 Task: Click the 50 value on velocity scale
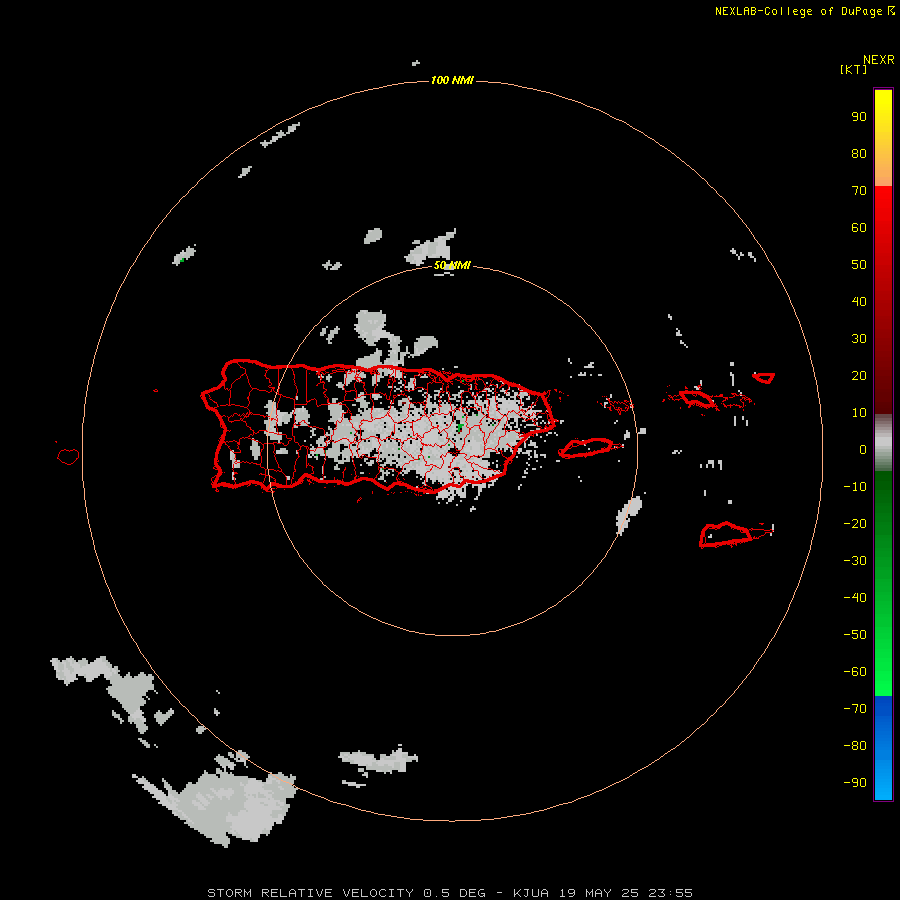[859, 265]
